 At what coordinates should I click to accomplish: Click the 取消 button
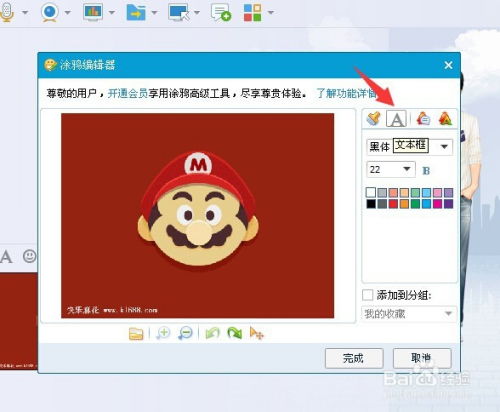coord(422,358)
